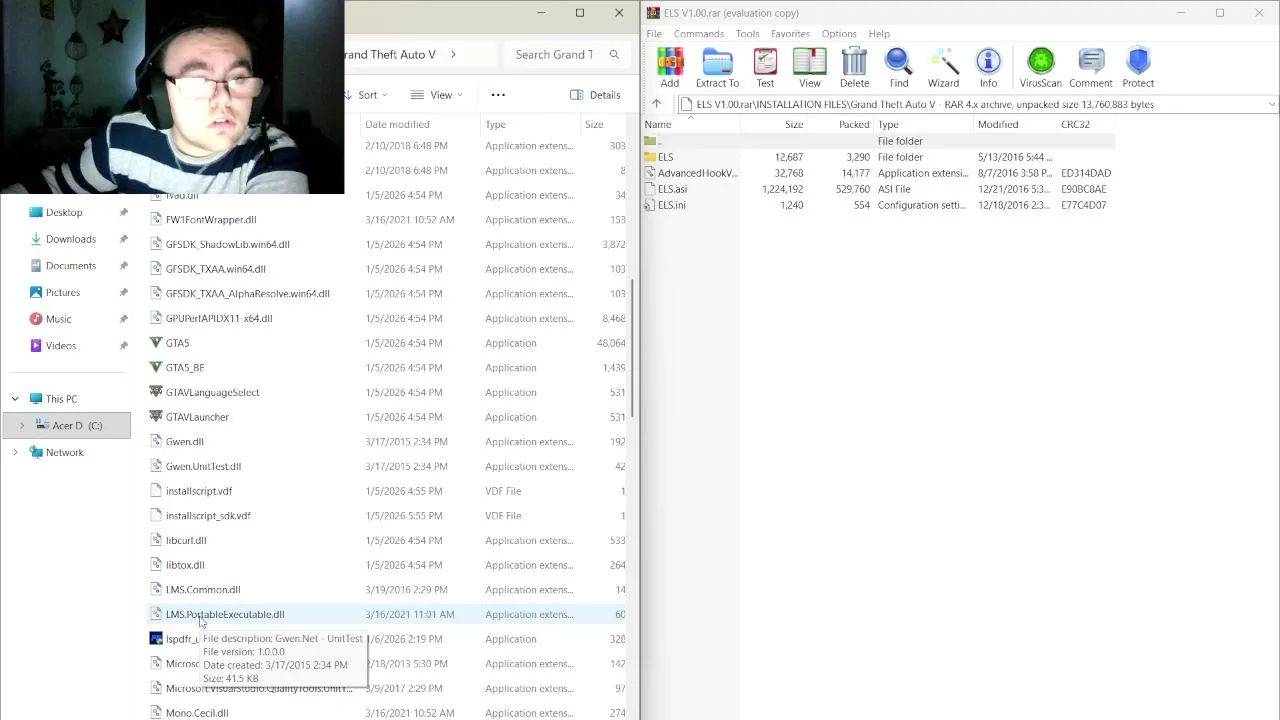
Task: Select installscript.vdf file
Action: click(199, 491)
